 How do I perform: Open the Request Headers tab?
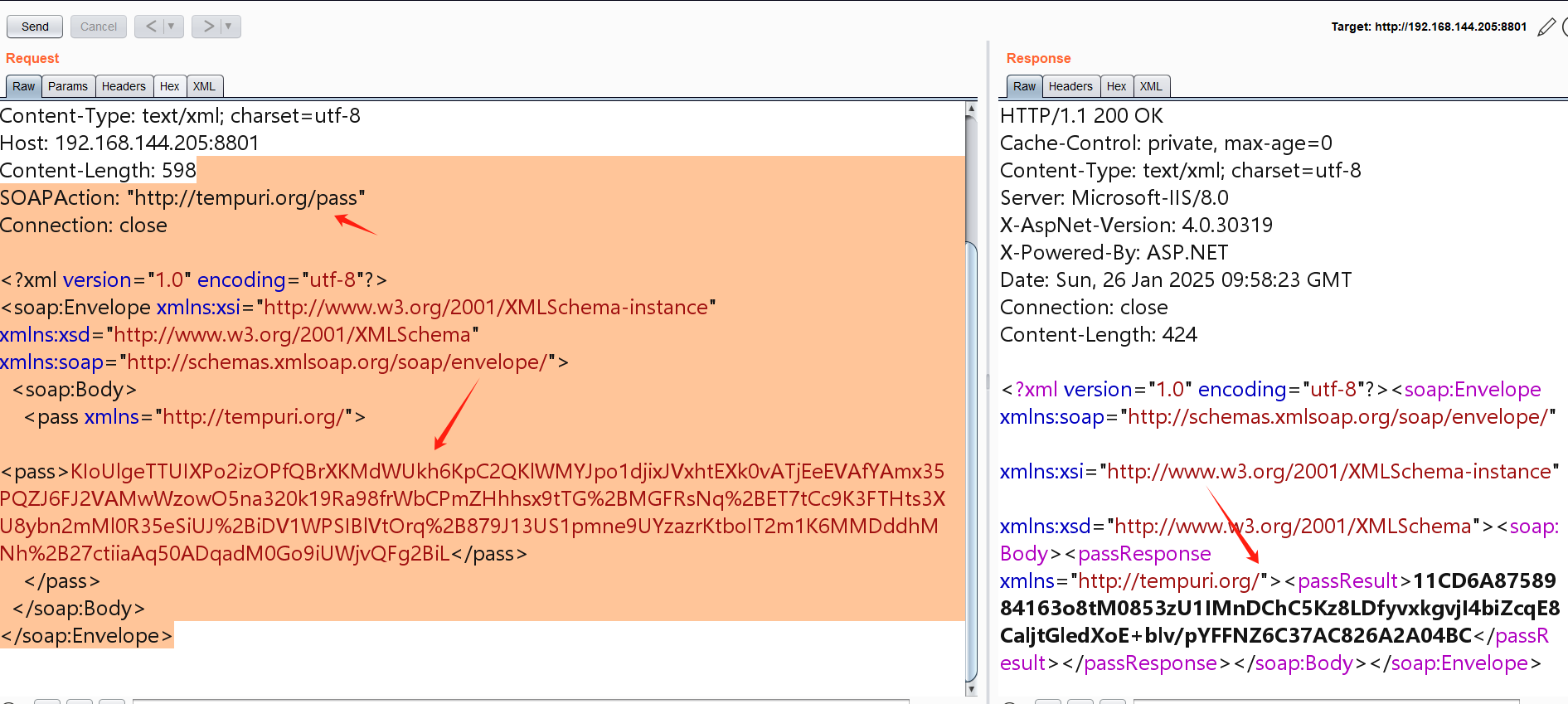[x=124, y=86]
